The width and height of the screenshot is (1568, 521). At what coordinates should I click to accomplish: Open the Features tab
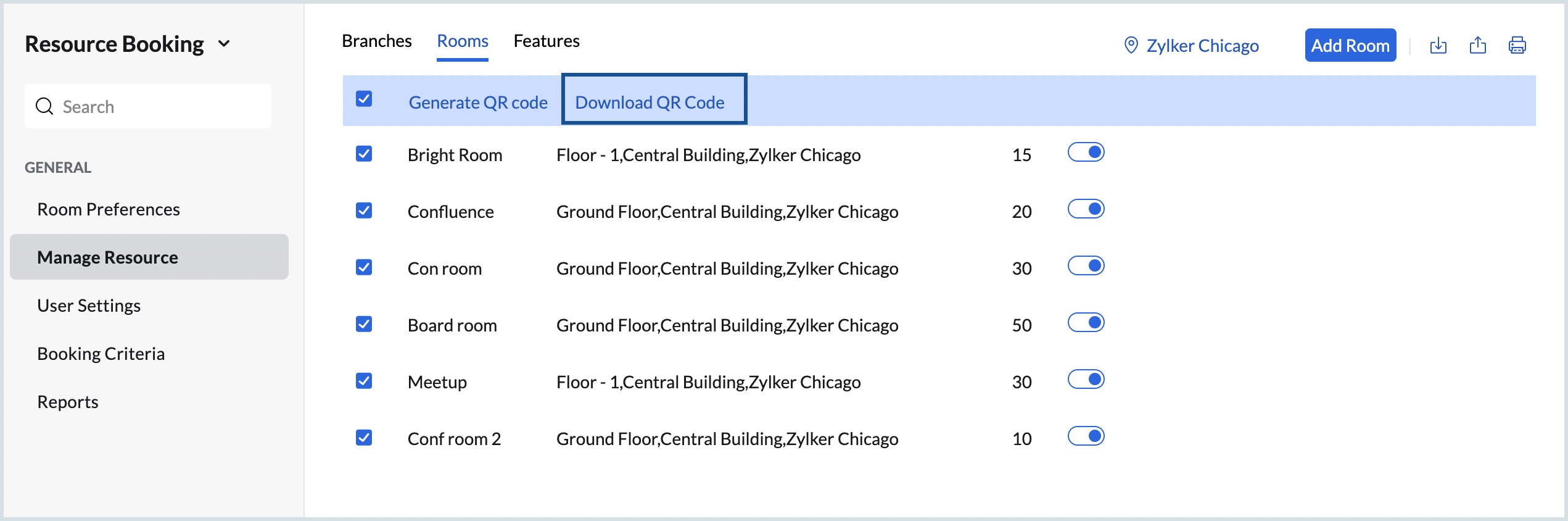click(546, 41)
